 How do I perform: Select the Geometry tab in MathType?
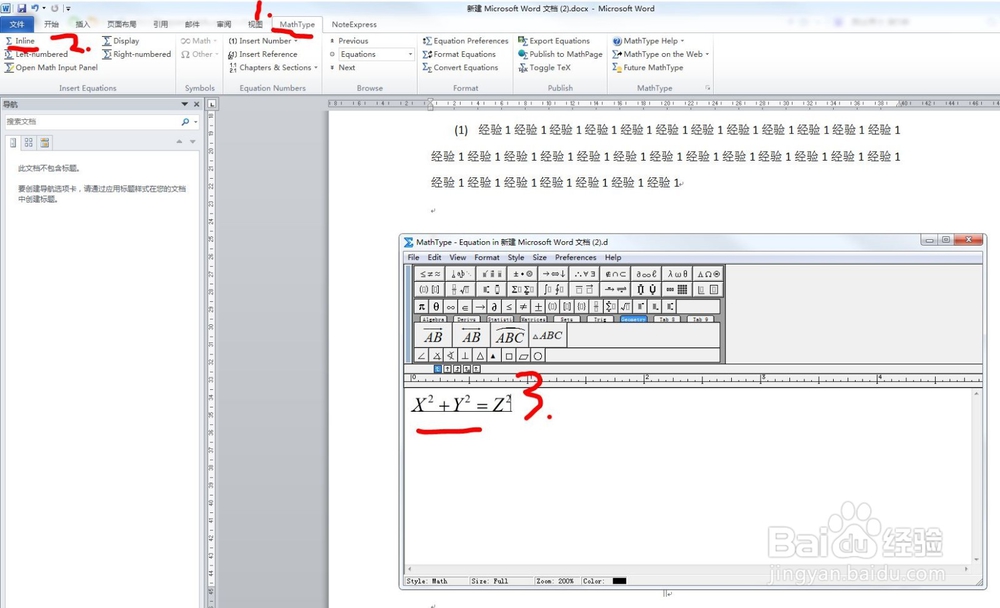point(633,319)
